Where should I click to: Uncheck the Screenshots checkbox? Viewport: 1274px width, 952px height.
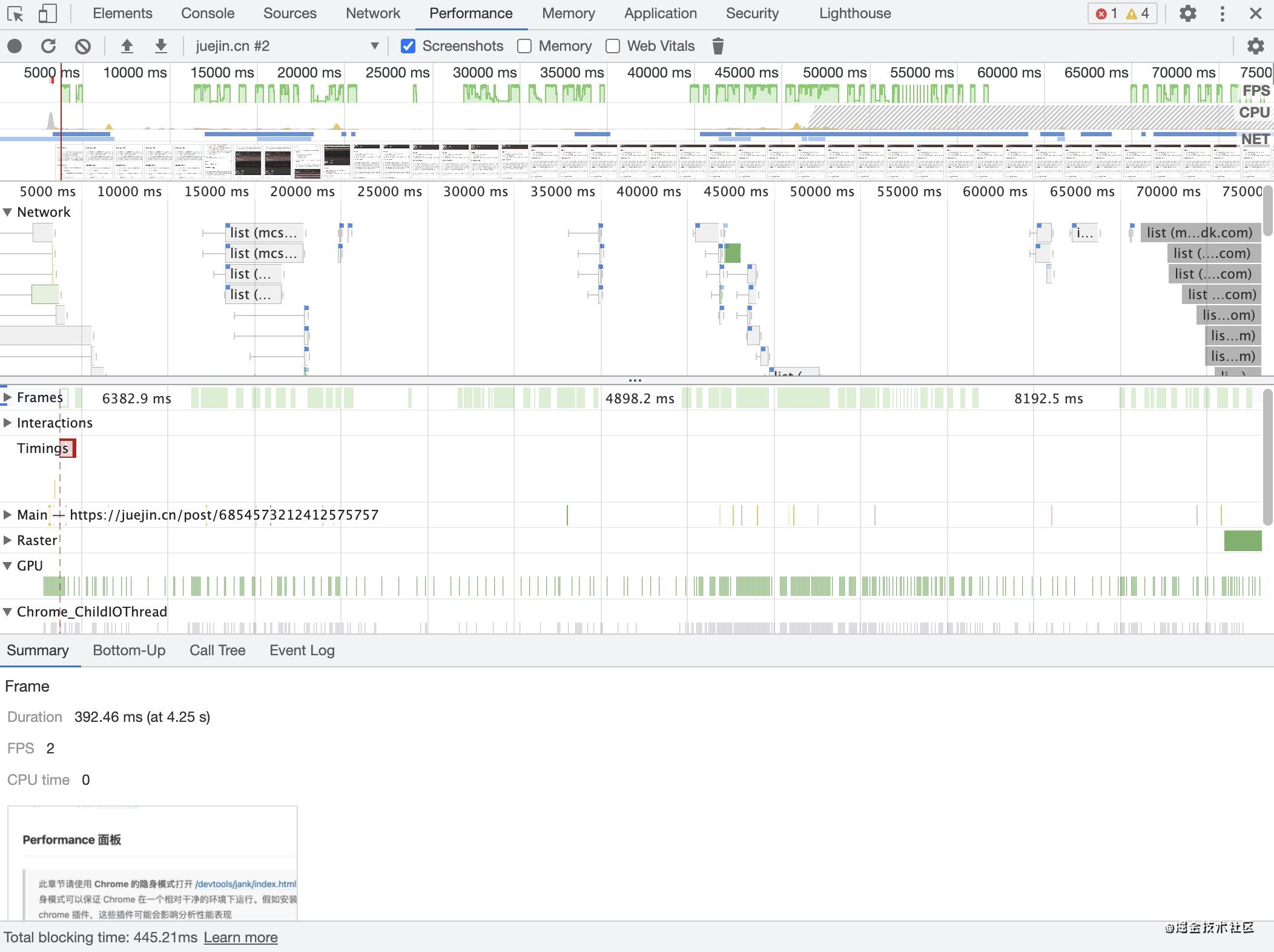click(408, 46)
